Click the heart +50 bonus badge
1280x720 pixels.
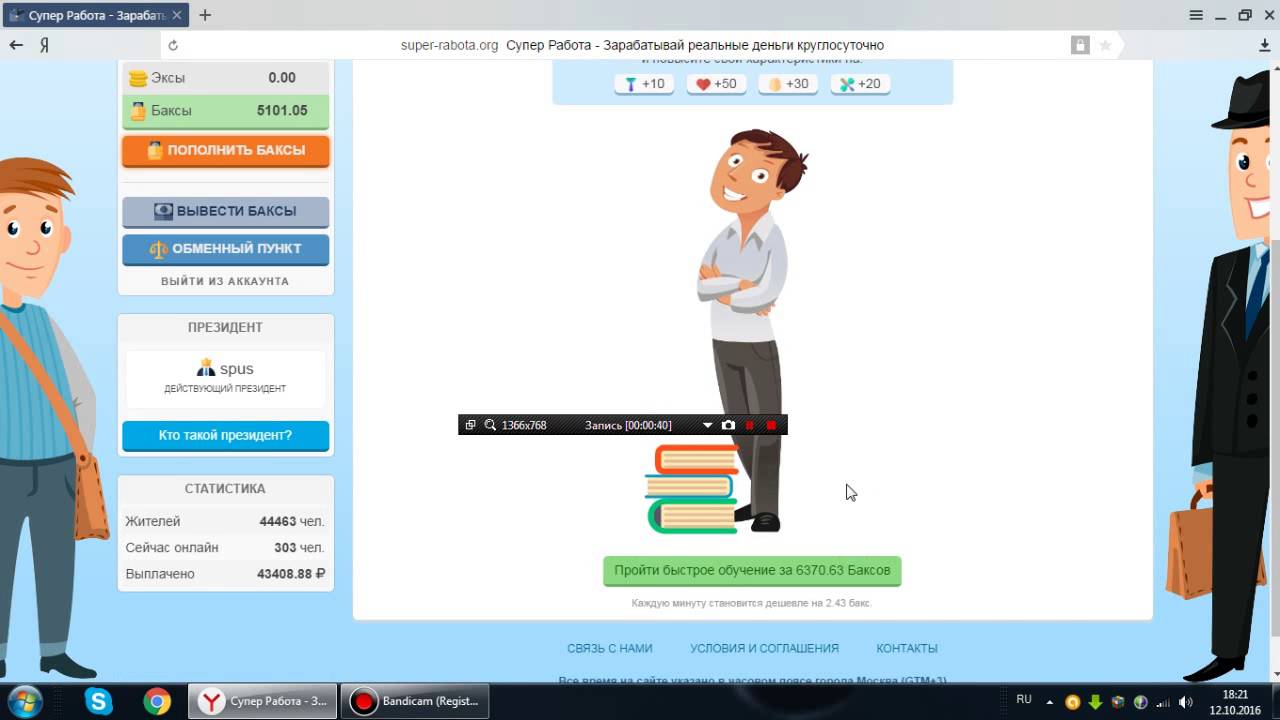716,84
